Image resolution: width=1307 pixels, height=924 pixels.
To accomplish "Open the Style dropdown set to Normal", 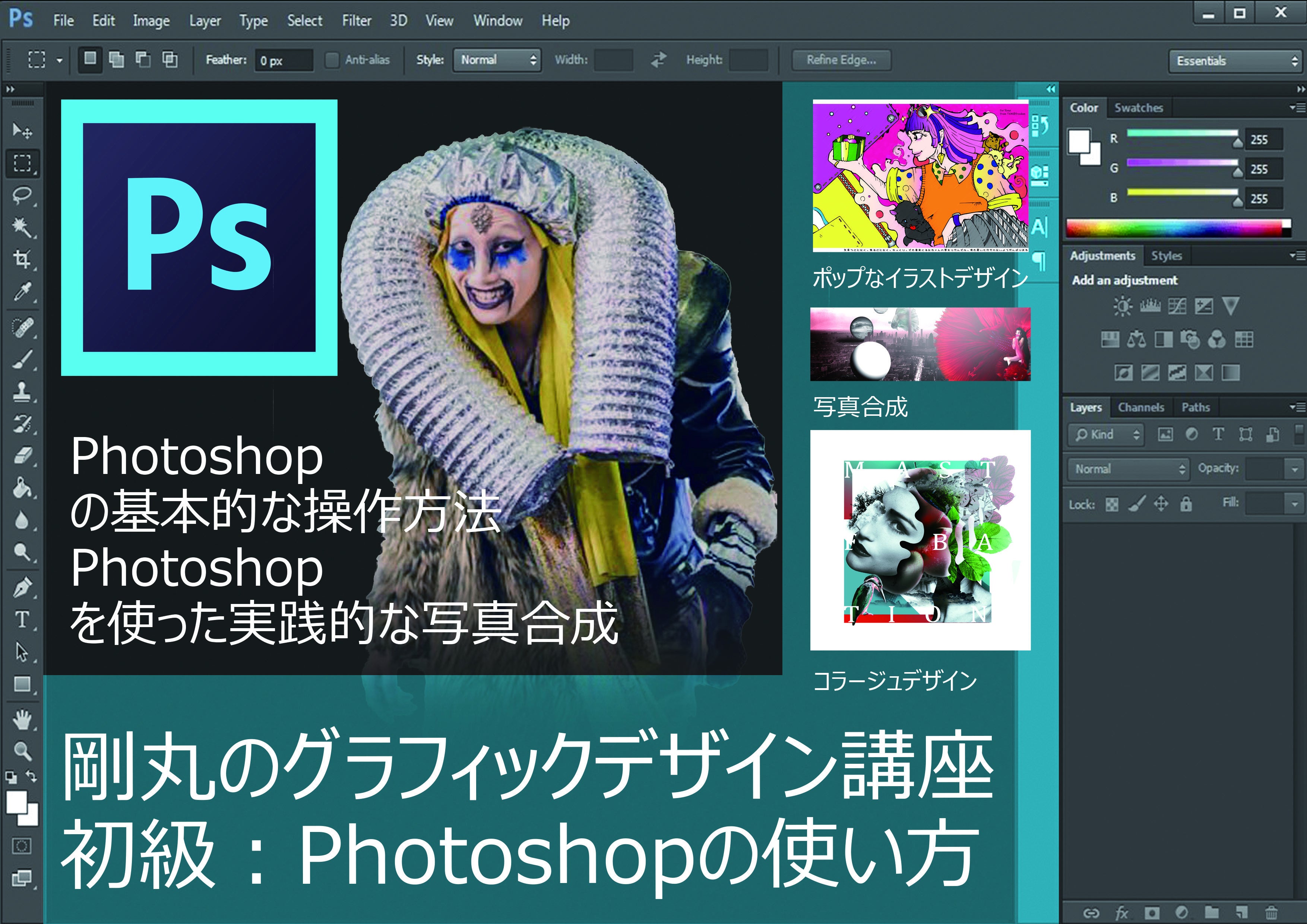I will (x=496, y=60).
